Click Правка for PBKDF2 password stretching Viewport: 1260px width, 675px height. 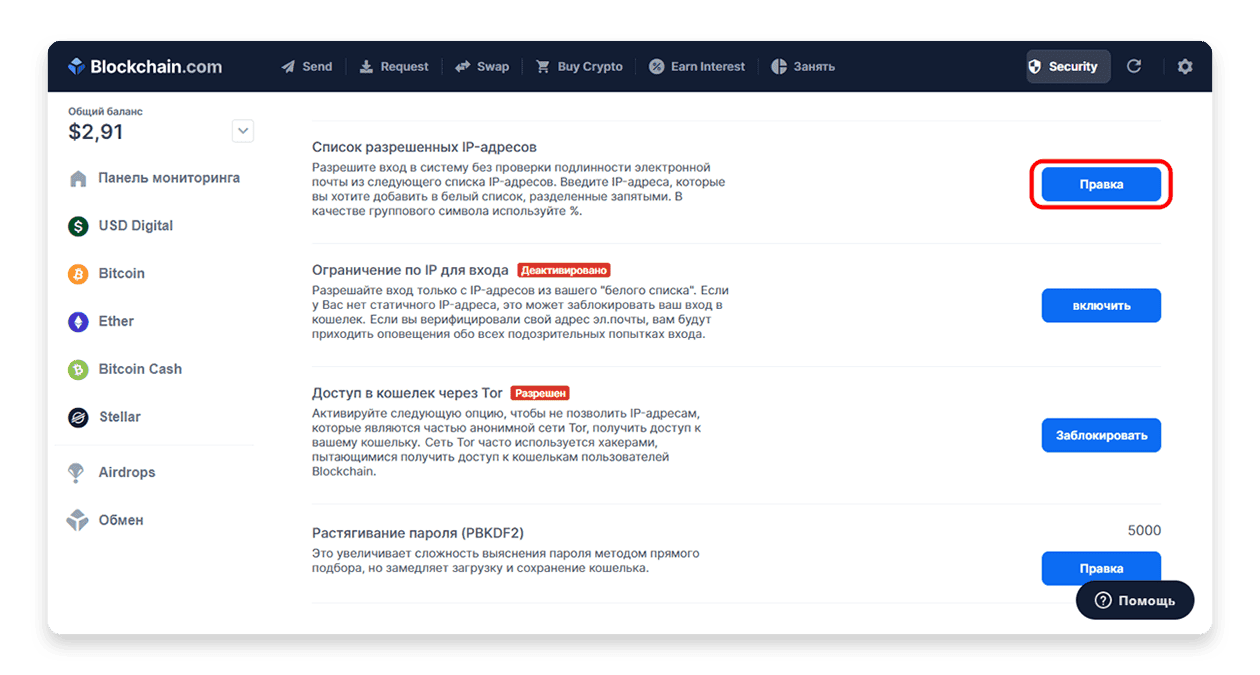[x=1101, y=568]
